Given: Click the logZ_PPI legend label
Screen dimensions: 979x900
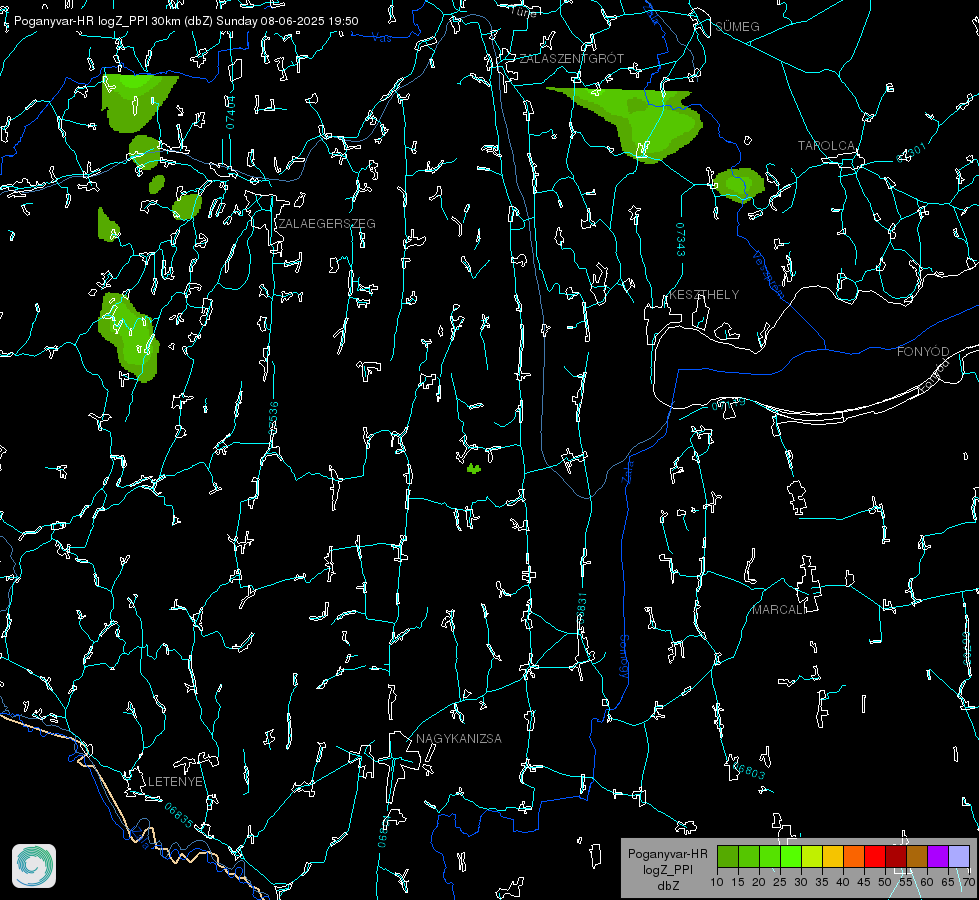Looking at the screenshot, I should coord(668,869).
